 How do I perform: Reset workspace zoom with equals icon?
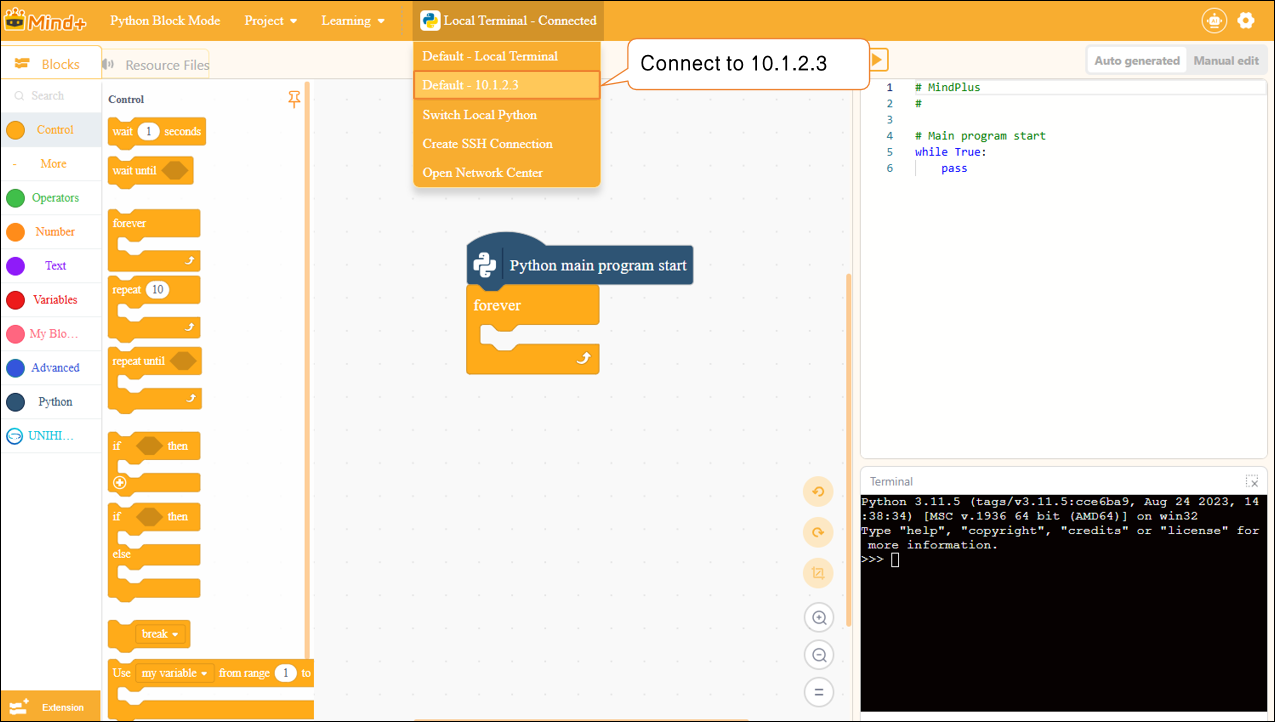819,692
